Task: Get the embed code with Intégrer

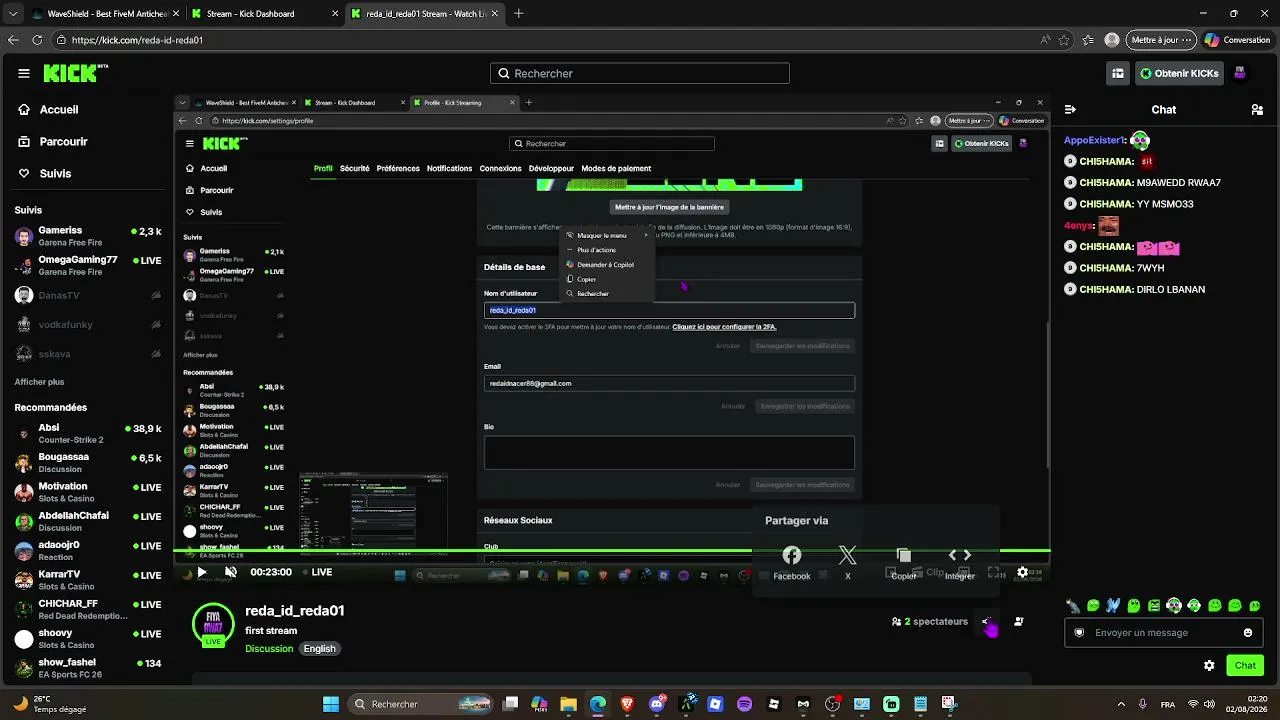Action: coord(960,563)
